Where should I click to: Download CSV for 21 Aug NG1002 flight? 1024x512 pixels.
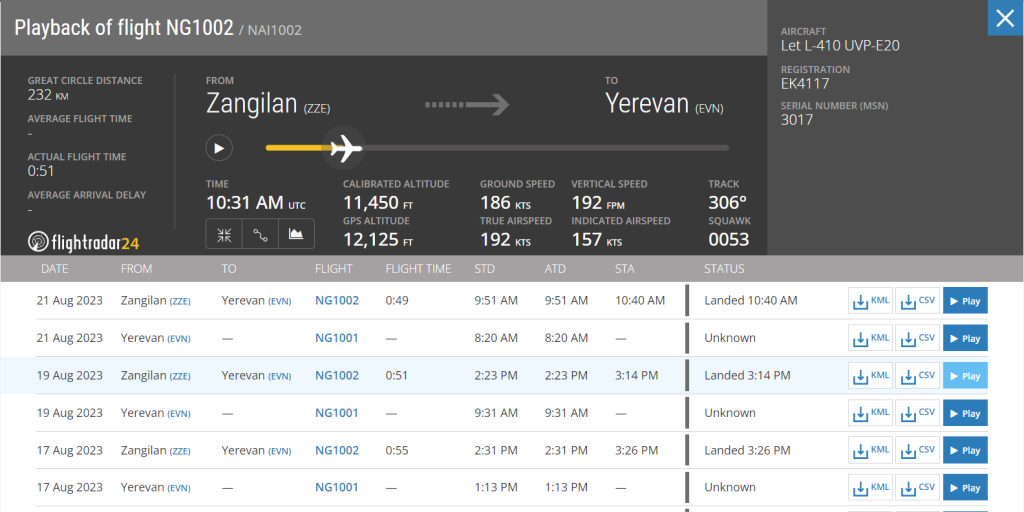click(917, 301)
